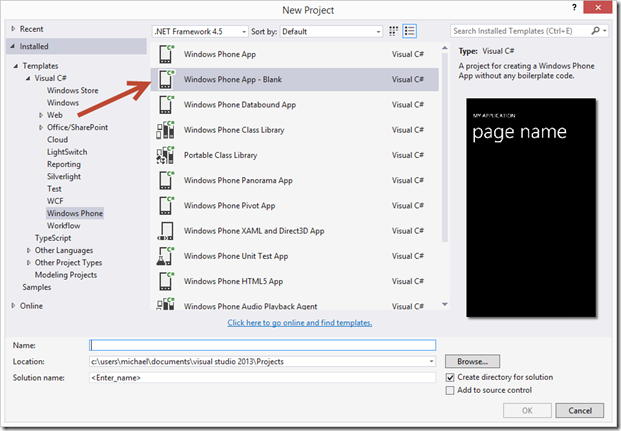This screenshot has height=431, width=621.
Task: Select the WCF category
Action: coord(55,201)
